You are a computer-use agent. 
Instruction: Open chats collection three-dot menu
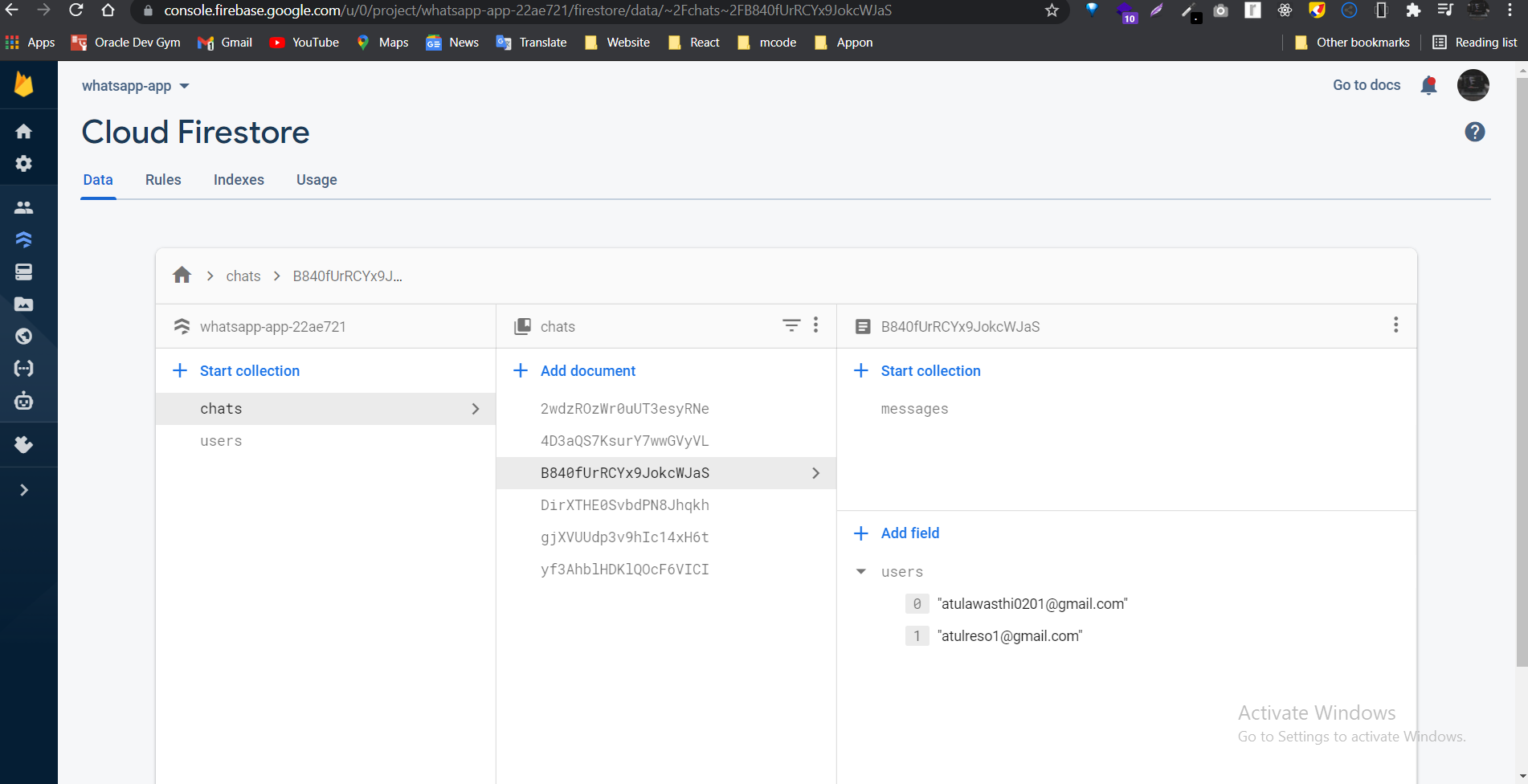click(x=816, y=325)
